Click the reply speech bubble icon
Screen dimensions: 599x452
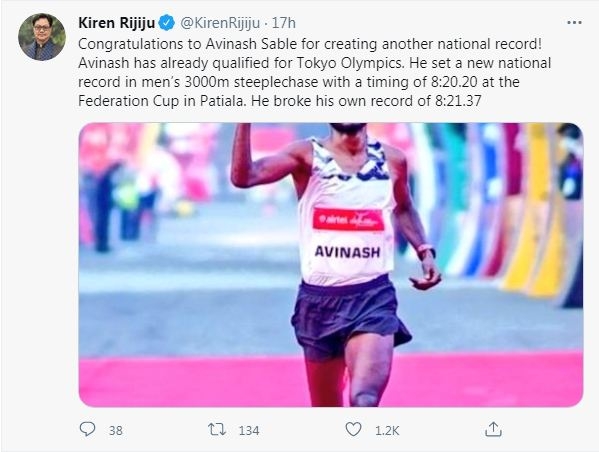(x=87, y=429)
